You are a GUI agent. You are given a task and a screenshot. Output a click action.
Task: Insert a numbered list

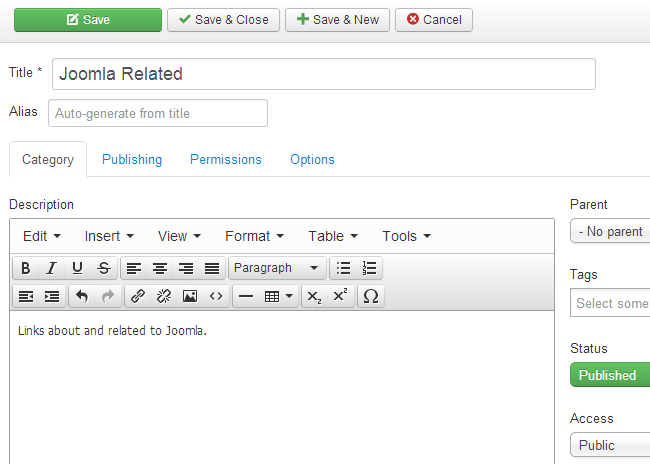click(x=370, y=268)
